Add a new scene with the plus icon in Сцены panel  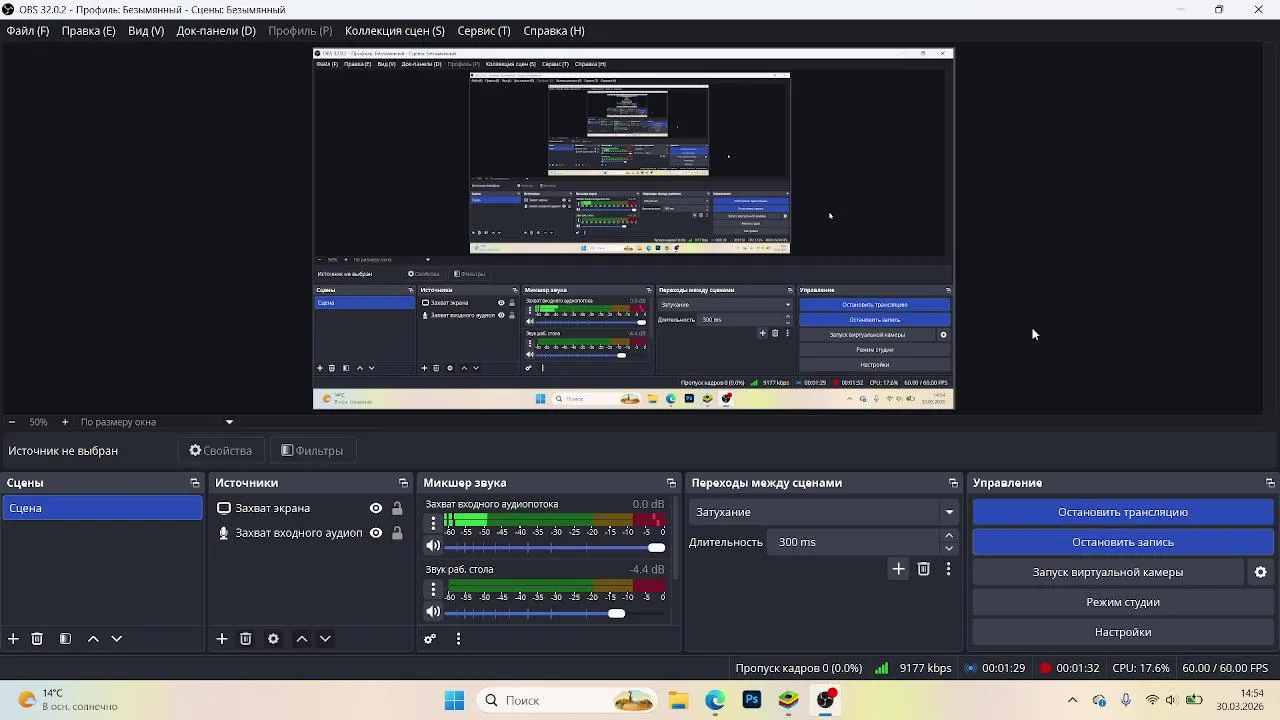click(13, 639)
